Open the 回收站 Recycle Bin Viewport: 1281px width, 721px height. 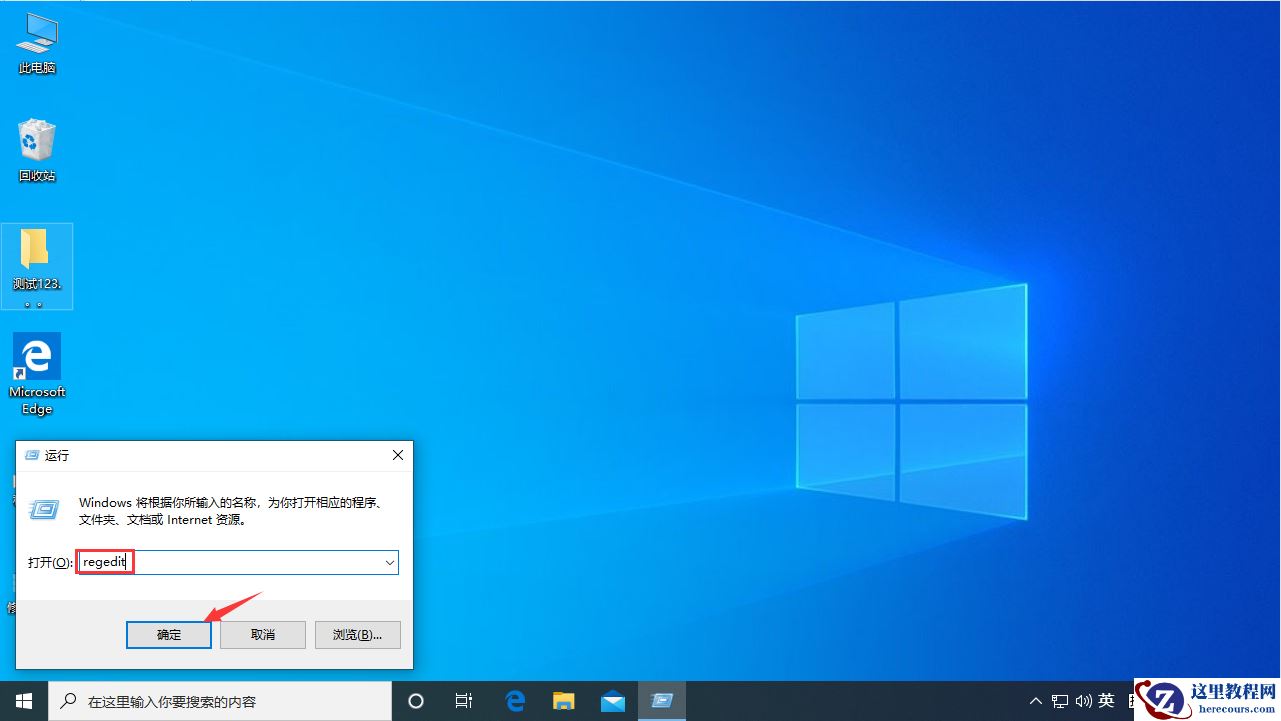[37, 145]
